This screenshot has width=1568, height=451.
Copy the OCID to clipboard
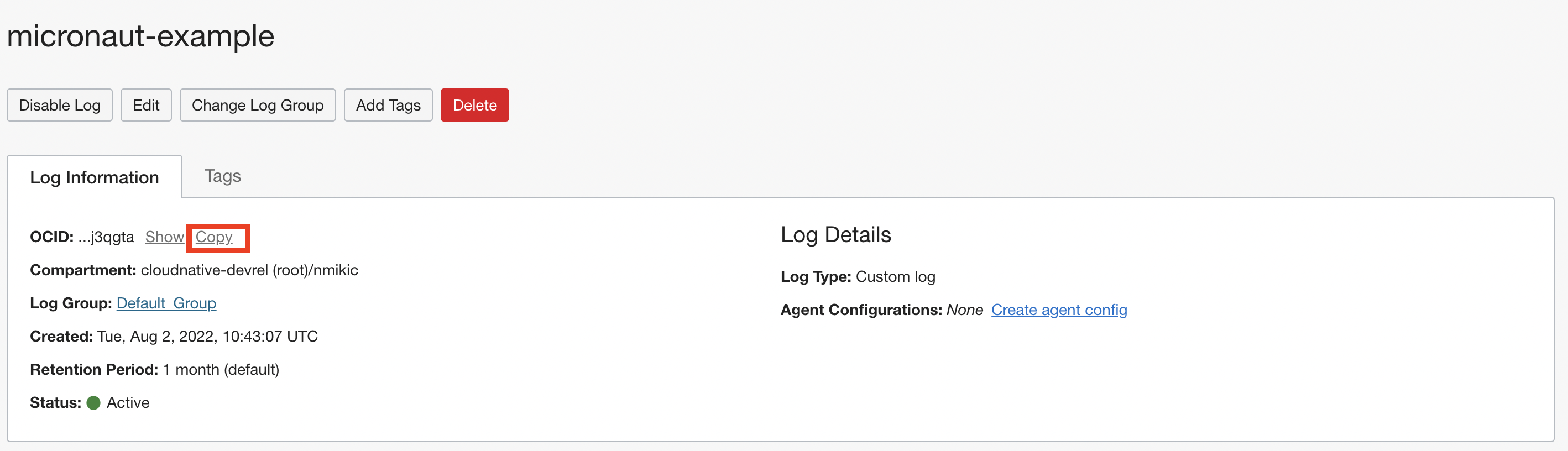[x=213, y=237]
